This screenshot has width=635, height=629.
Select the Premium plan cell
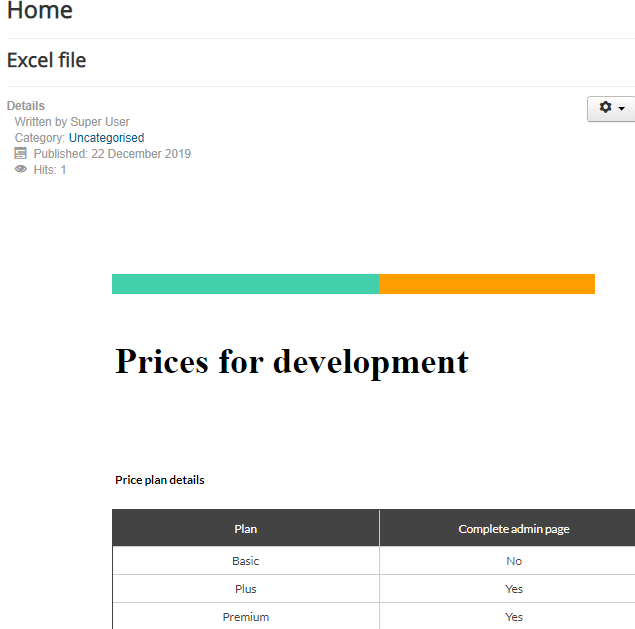[246, 616]
